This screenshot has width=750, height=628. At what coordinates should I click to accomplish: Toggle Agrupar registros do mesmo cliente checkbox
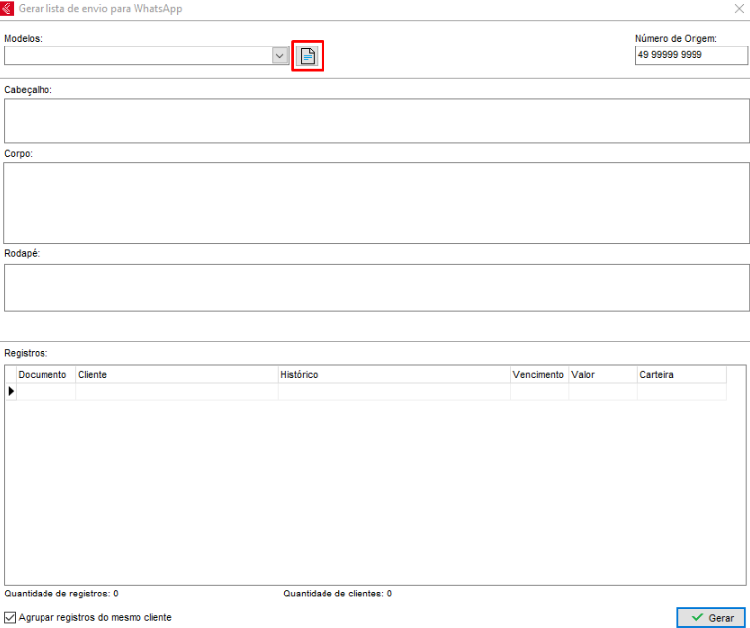11,618
